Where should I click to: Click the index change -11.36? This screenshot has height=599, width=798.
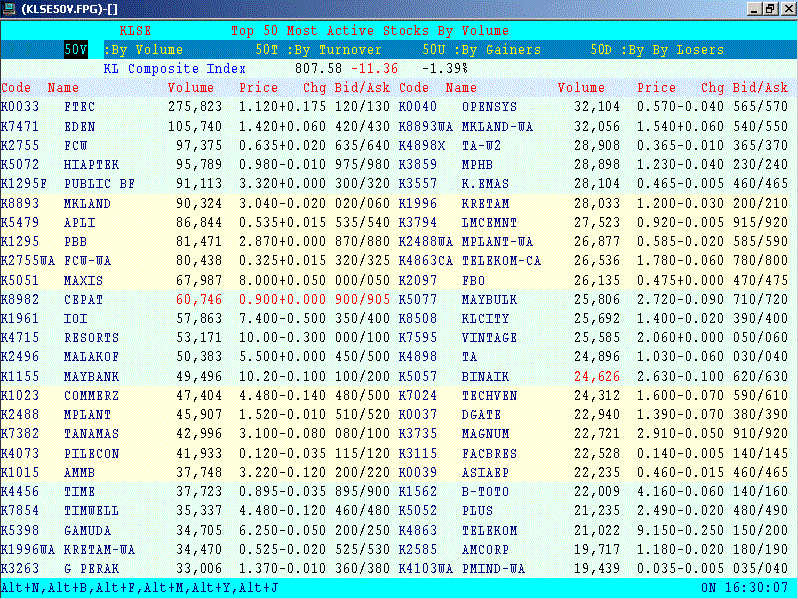[x=375, y=69]
